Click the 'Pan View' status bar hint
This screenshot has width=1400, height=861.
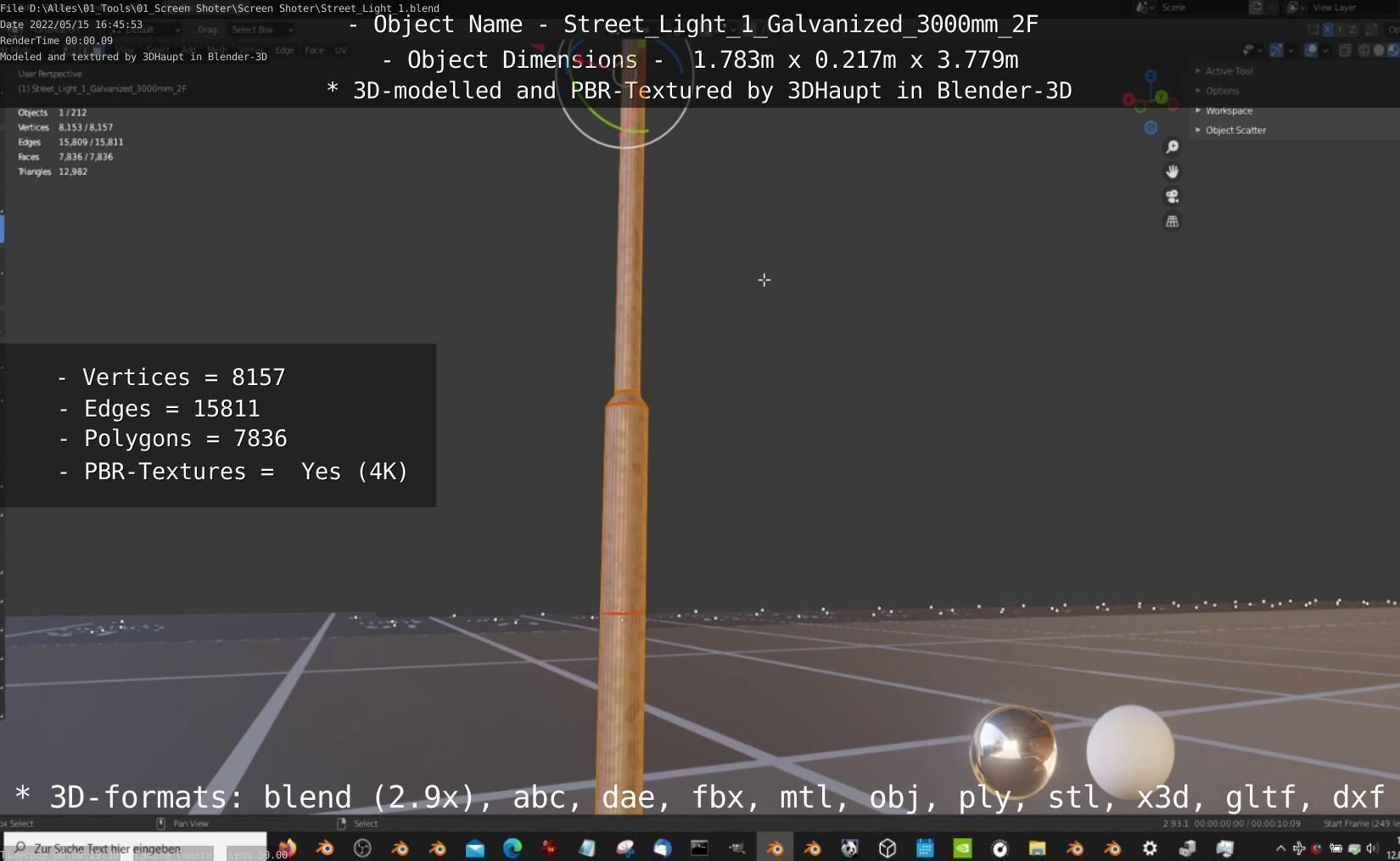(x=191, y=823)
